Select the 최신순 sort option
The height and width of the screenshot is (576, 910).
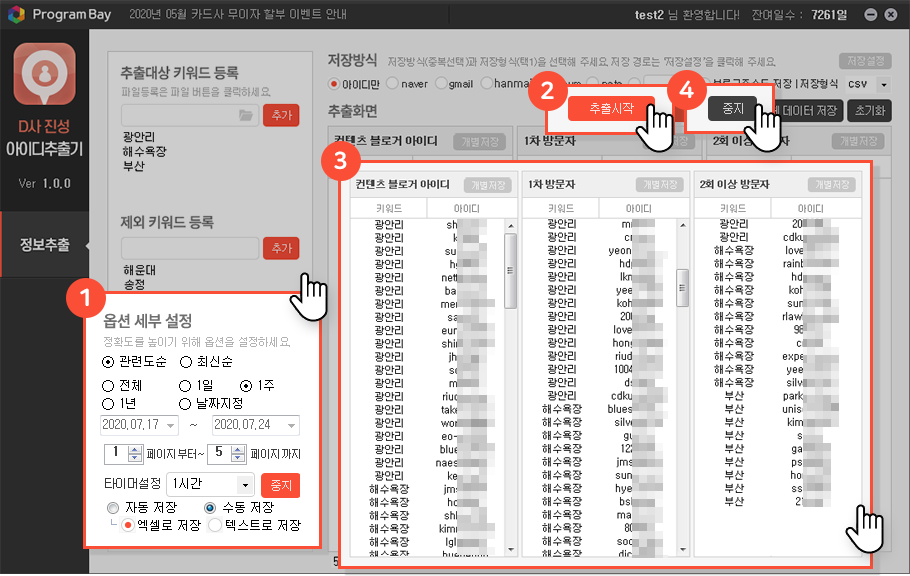(x=186, y=362)
